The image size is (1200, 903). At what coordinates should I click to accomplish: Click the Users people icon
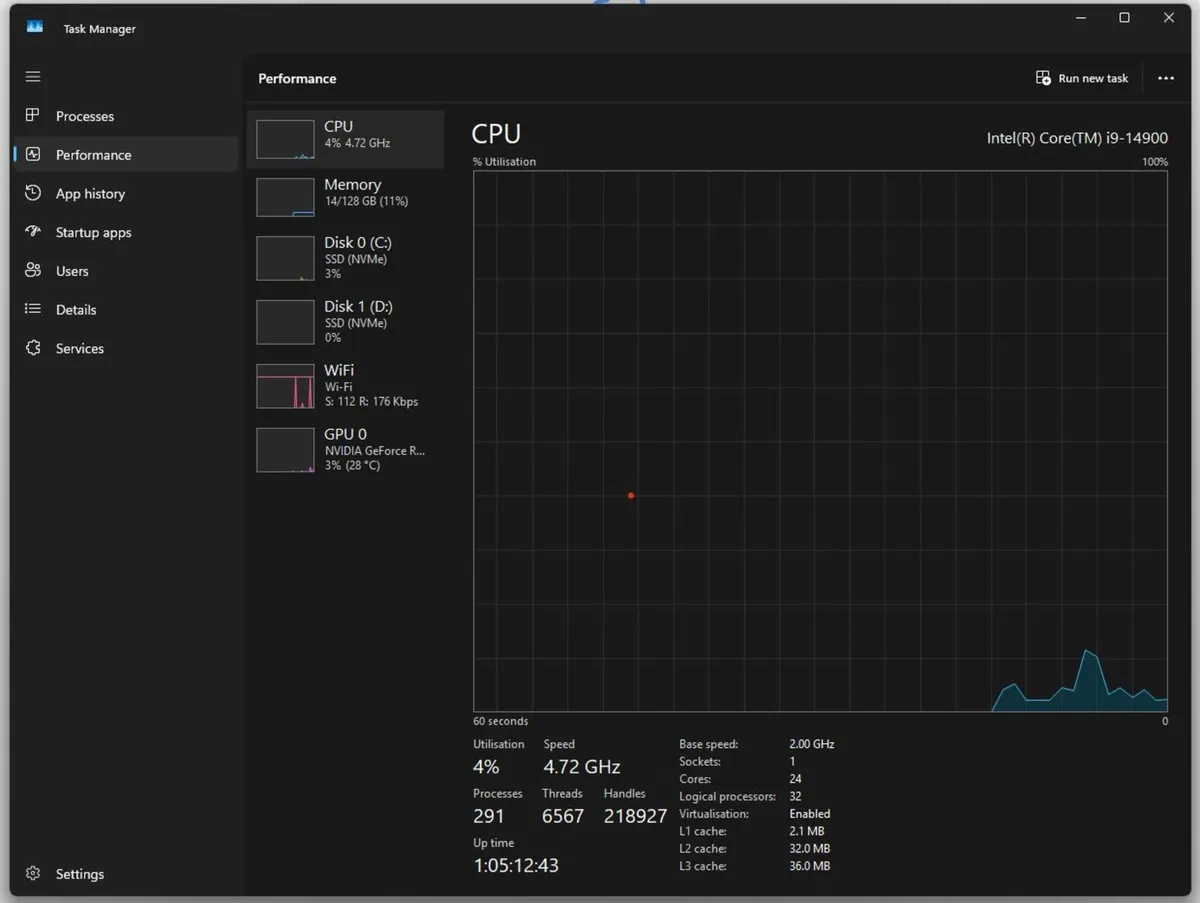[33, 271]
